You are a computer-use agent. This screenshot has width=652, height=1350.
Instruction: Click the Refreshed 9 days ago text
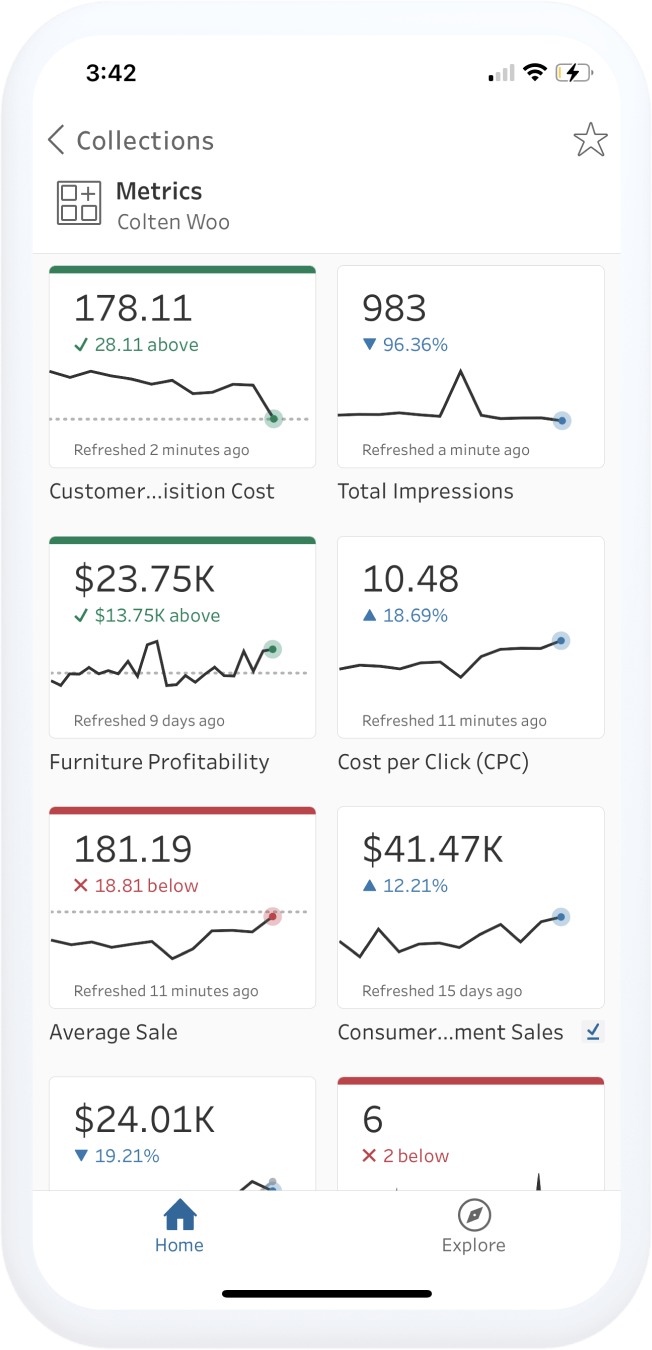coord(149,721)
